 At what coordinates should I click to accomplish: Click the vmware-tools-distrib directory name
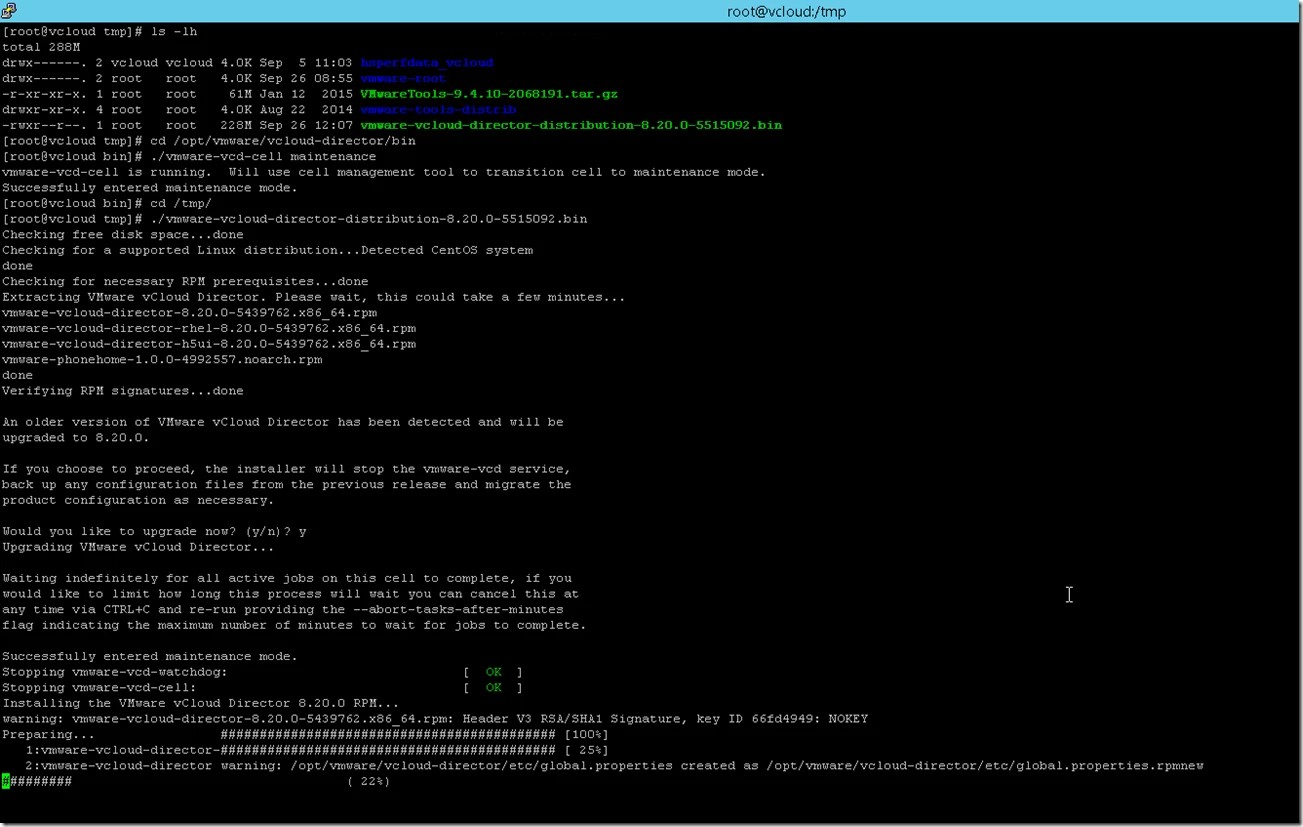click(x=438, y=110)
